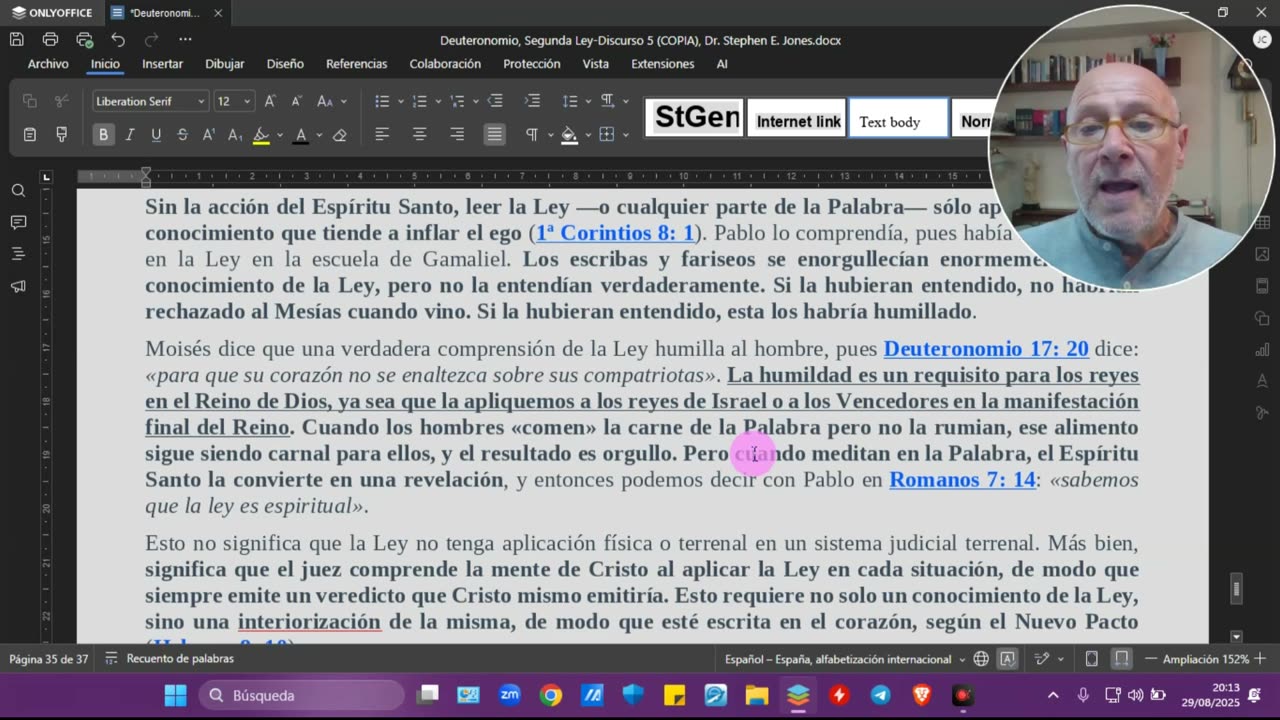Expand the numbered list style dropdown
This screenshot has width=1280, height=720.
(x=439, y=101)
